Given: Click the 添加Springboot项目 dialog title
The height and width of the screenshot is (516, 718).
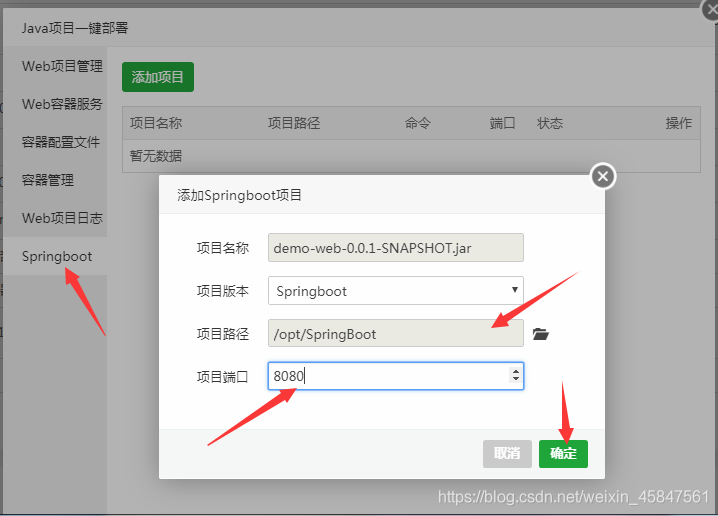Looking at the screenshot, I should [239, 196].
